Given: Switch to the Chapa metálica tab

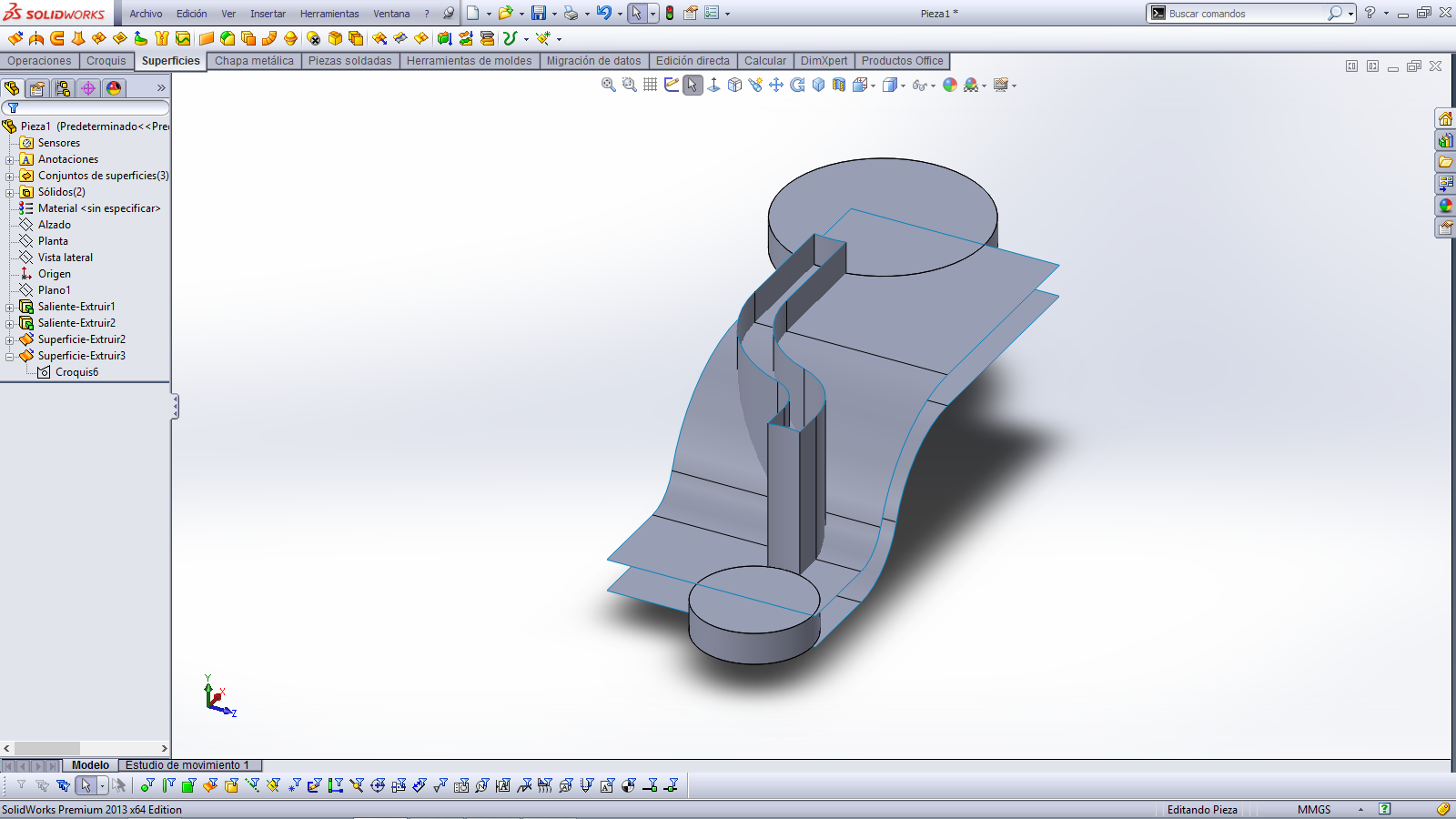Looking at the screenshot, I should (254, 61).
